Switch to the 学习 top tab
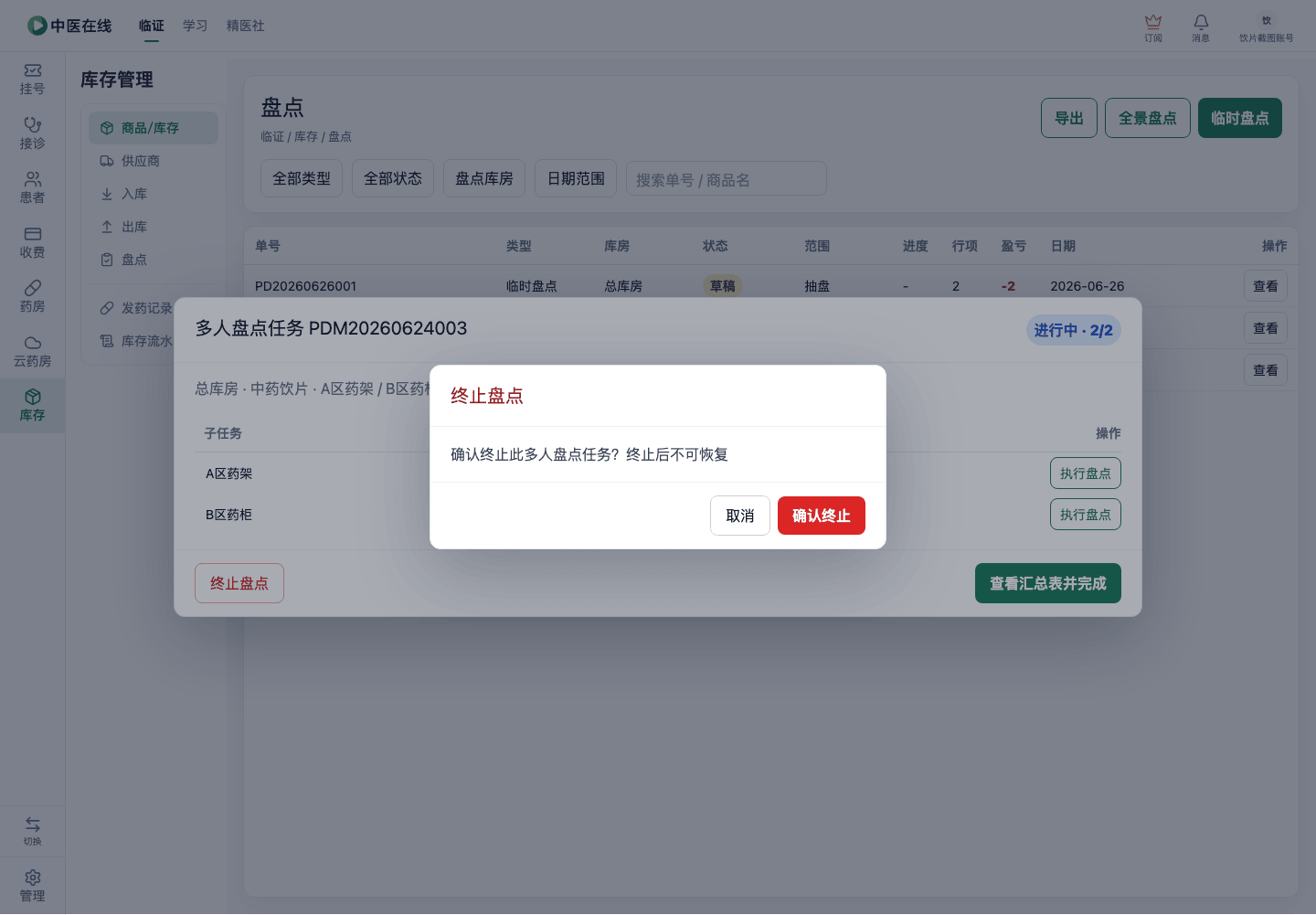The image size is (1316, 915). [x=195, y=26]
